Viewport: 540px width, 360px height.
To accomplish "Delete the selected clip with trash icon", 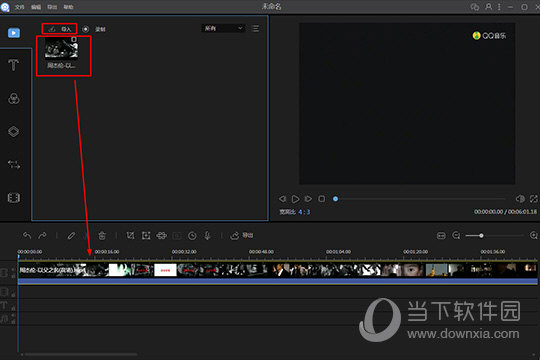I will [102, 235].
